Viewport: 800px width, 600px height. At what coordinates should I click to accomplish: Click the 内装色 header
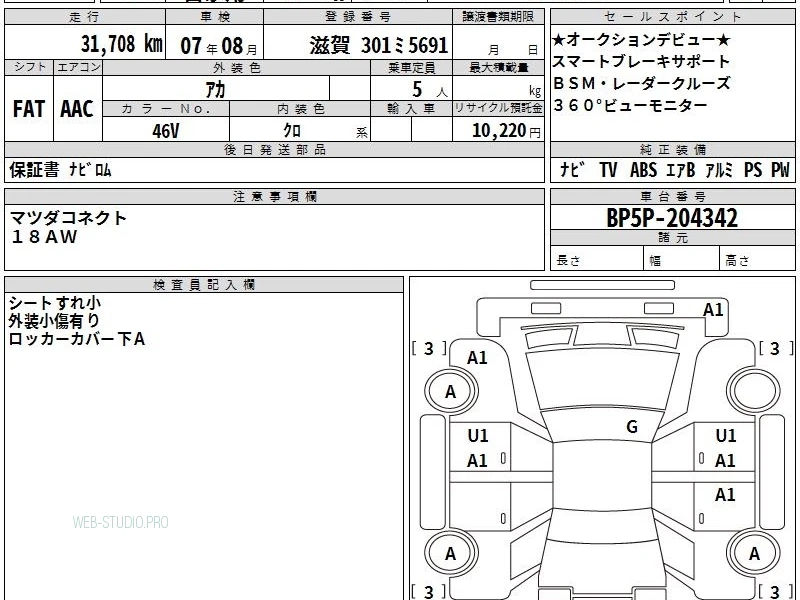click(300, 109)
